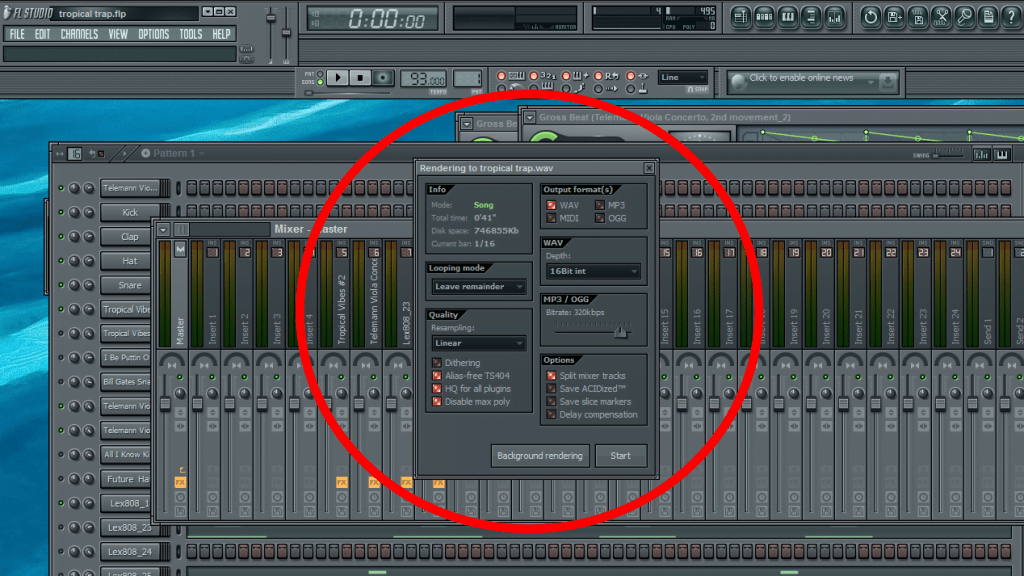
Task: Enable Dithering in the Quality section
Action: point(435,363)
